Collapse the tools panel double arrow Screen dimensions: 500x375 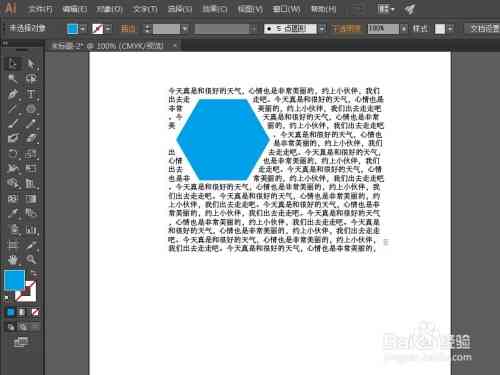pyautogui.click(x=5, y=43)
